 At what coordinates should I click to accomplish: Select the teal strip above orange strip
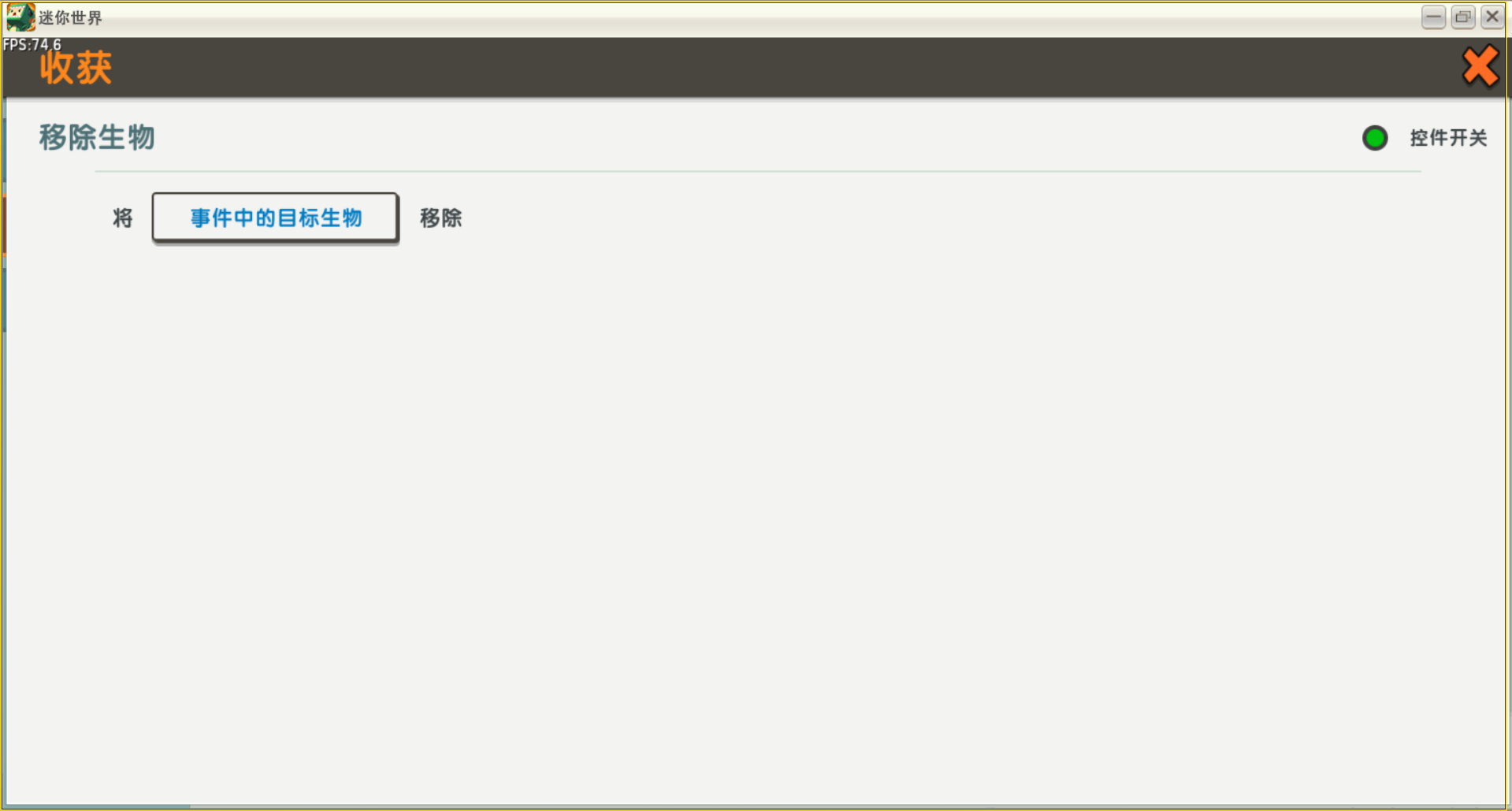click(x=4, y=151)
